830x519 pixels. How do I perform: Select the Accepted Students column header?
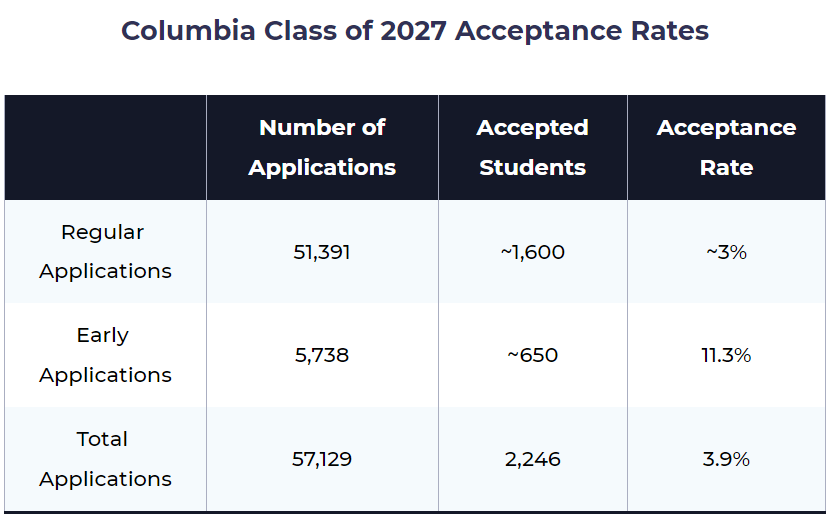point(532,148)
